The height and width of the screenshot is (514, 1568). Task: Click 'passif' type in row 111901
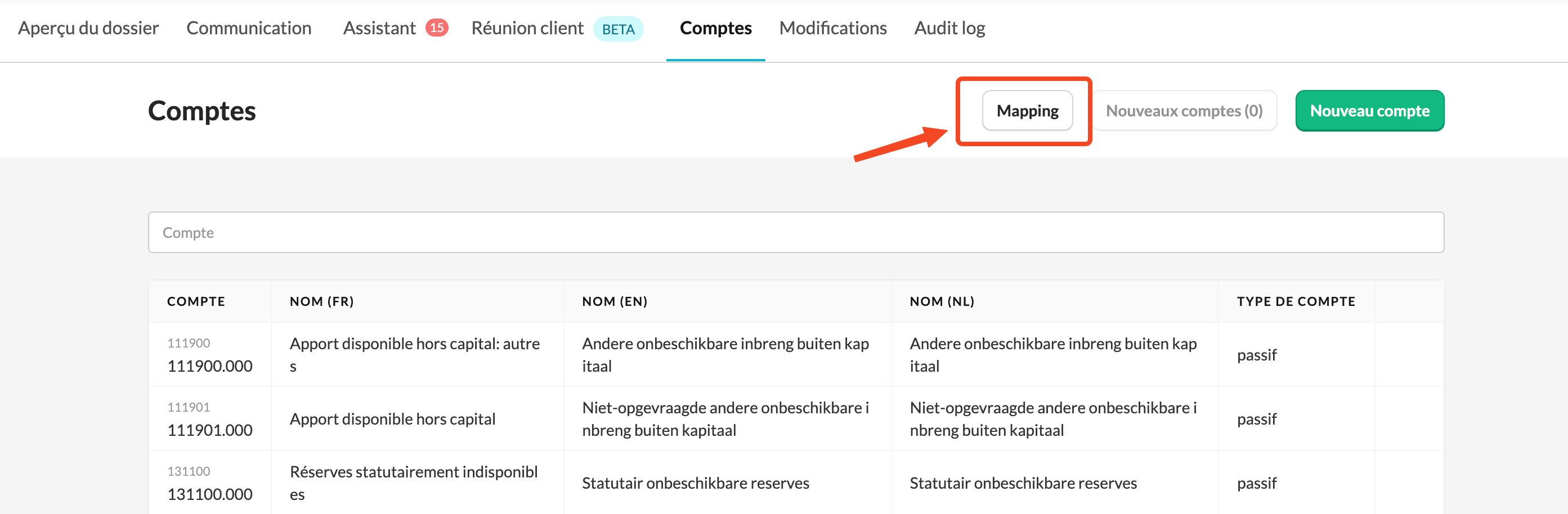[x=1256, y=419]
